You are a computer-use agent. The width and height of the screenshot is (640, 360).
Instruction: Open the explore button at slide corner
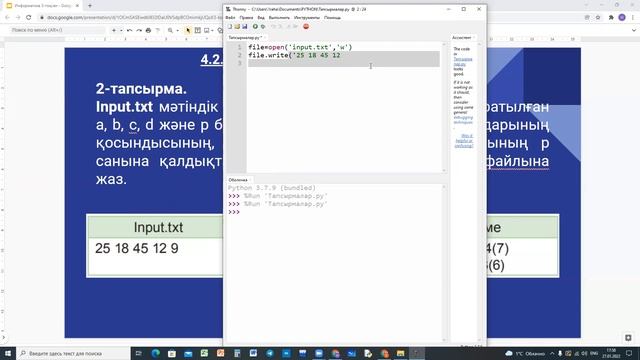coord(628,338)
